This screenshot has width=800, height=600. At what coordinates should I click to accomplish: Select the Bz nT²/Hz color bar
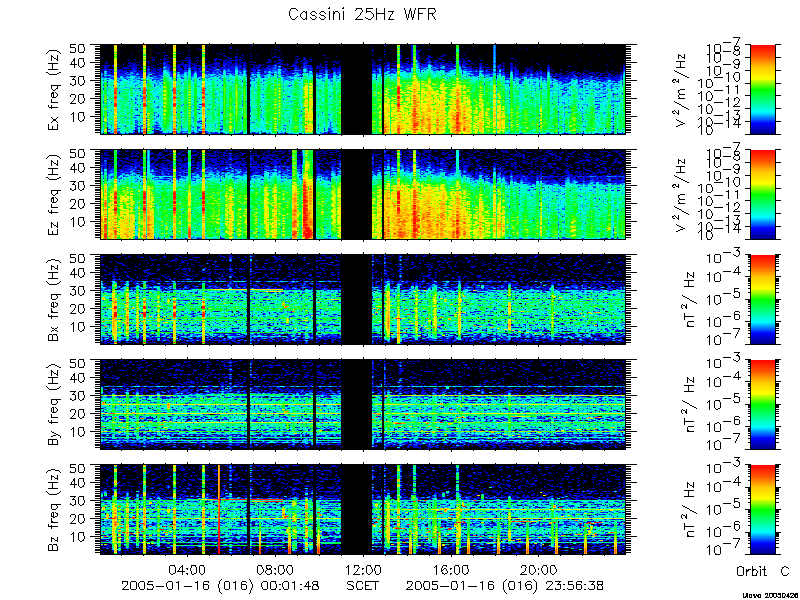click(763, 510)
